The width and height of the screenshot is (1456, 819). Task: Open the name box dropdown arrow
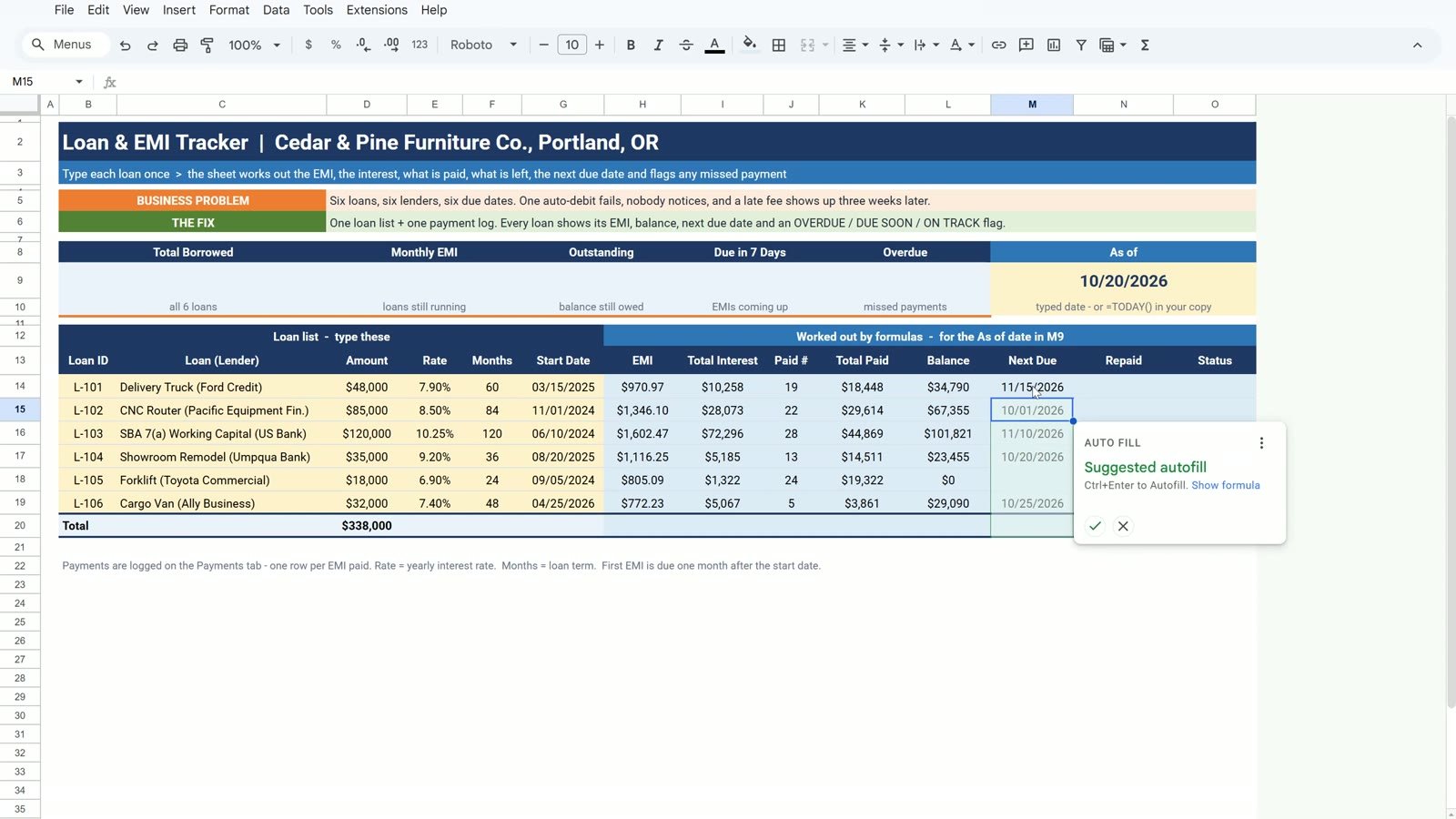click(79, 82)
